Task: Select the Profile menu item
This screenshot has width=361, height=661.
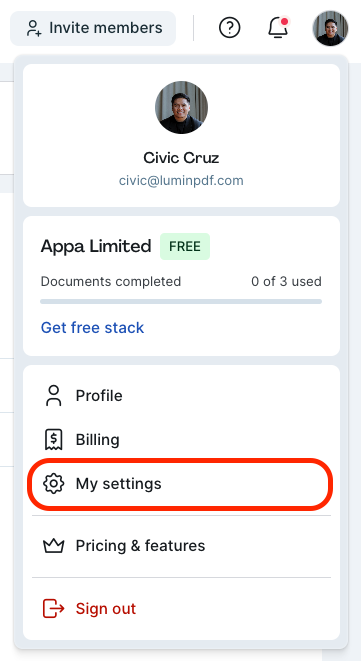Action: coord(181,395)
